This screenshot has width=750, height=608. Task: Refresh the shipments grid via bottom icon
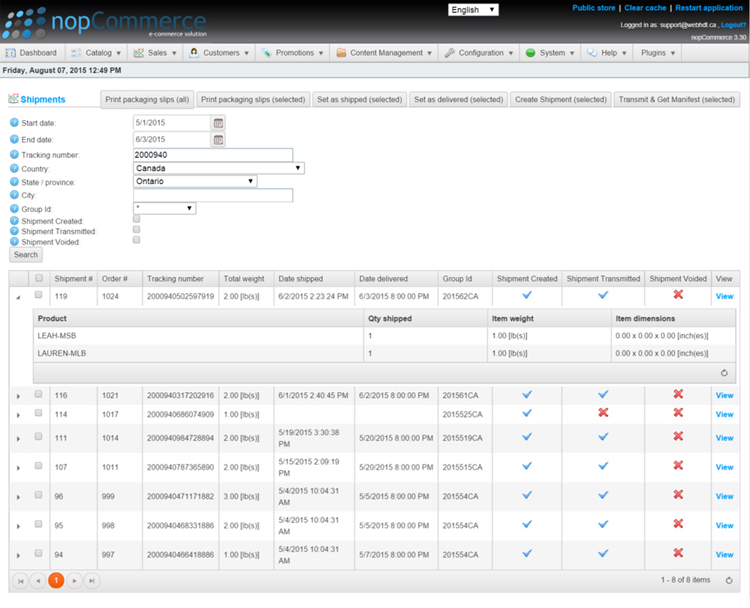[x=729, y=580]
